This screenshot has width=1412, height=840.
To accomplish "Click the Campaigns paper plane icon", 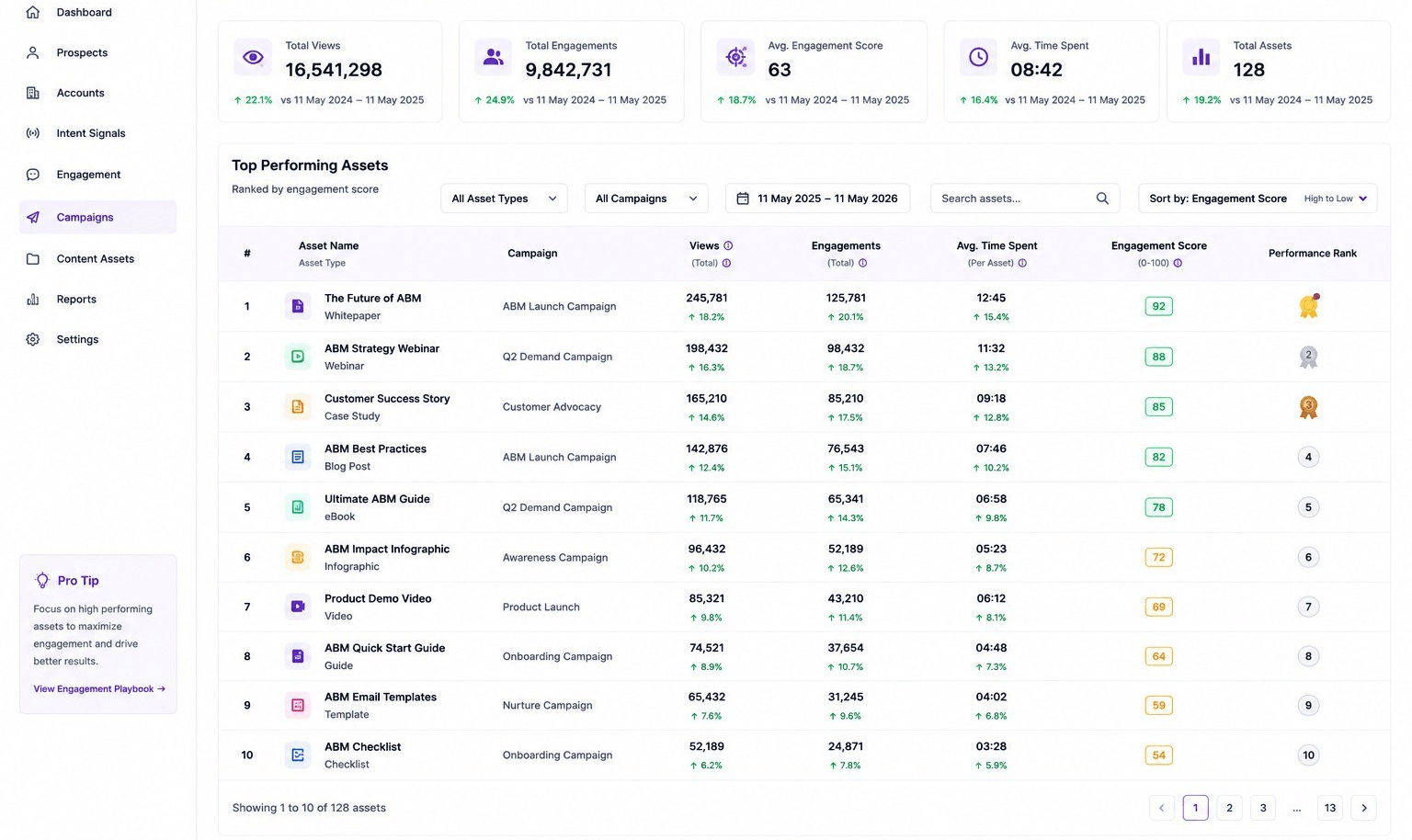I will click(33, 218).
